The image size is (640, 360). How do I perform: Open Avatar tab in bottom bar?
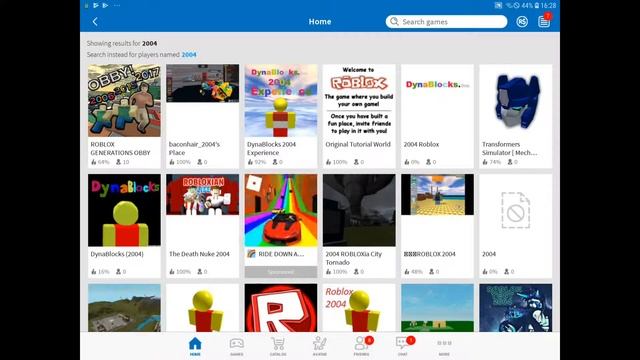click(320, 346)
